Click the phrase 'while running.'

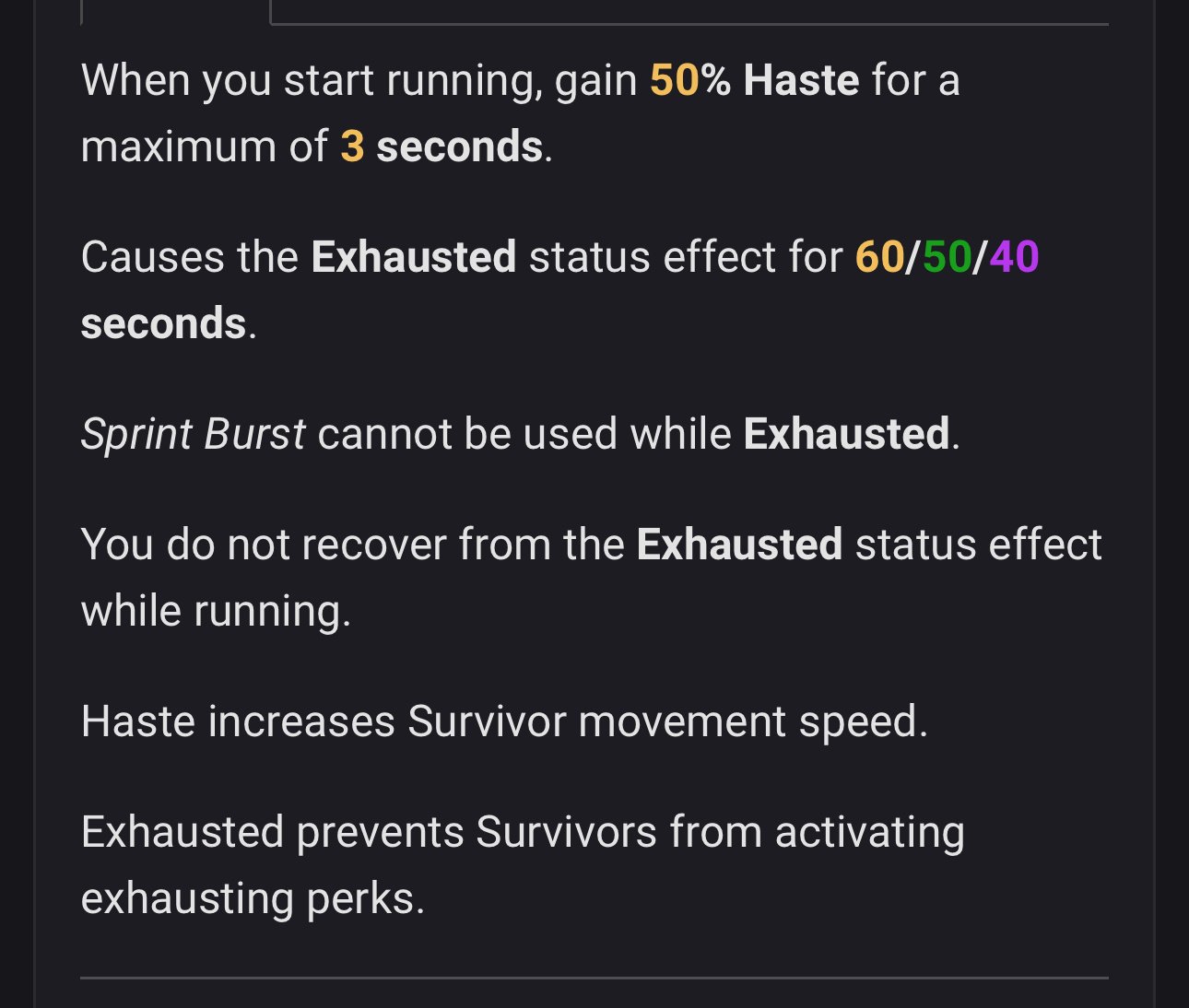tap(216, 611)
